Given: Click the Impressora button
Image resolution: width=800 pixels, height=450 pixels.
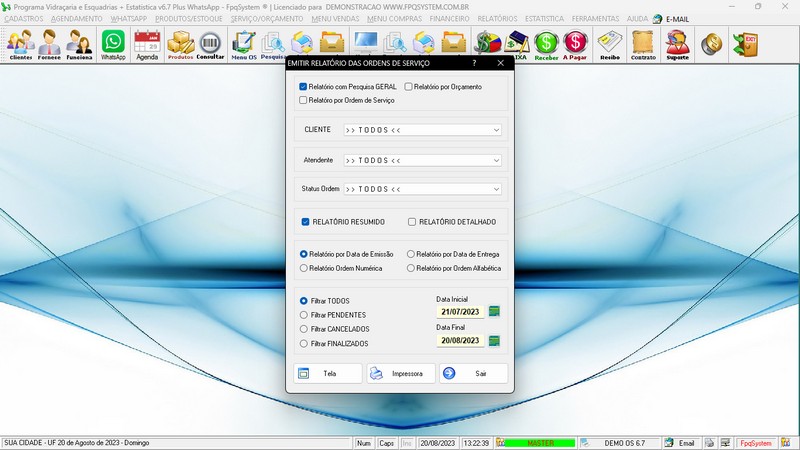Looking at the screenshot, I should [401, 373].
